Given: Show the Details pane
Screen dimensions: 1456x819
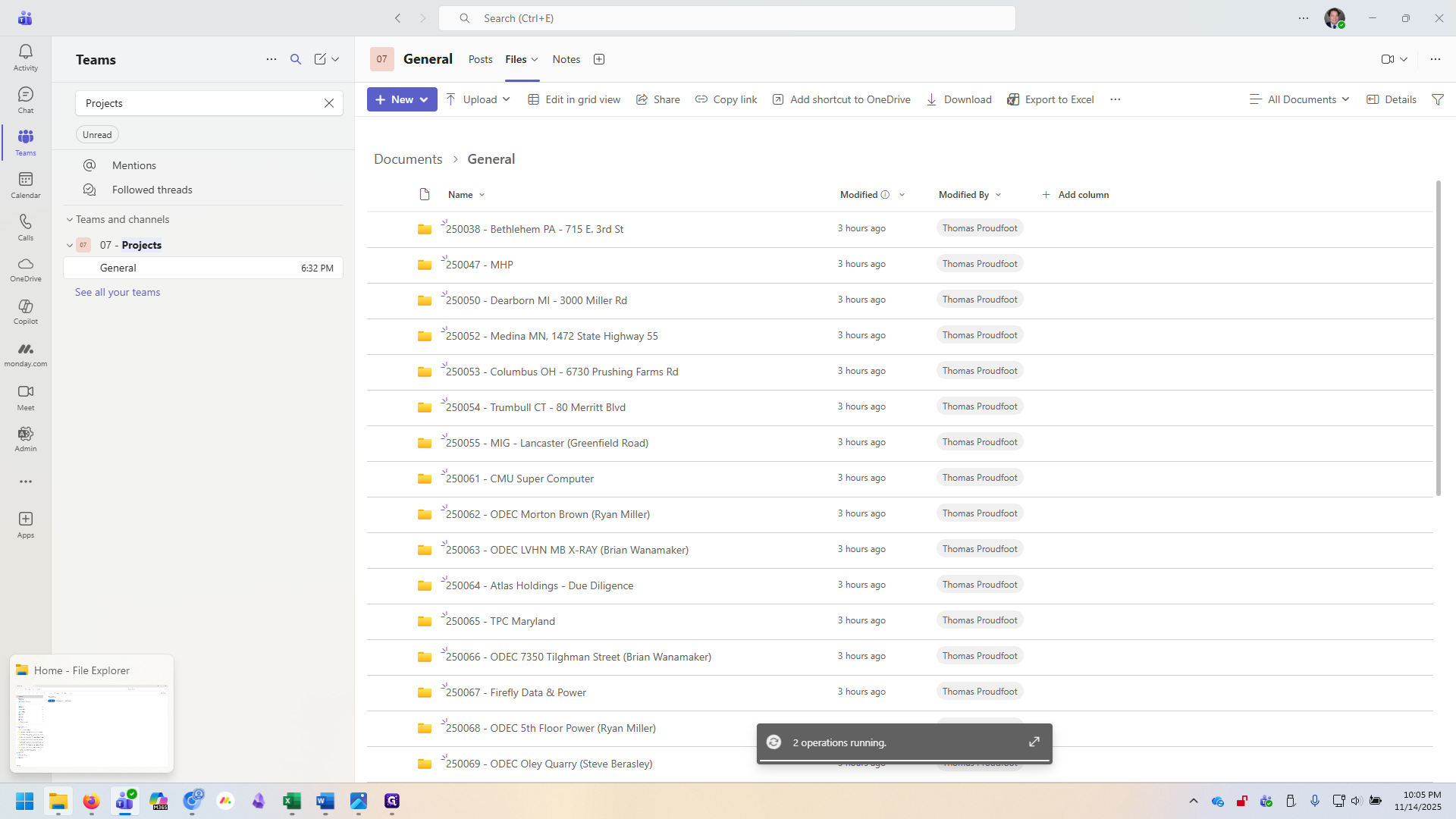Looking at the screenshot, I should click(1392, 99).
